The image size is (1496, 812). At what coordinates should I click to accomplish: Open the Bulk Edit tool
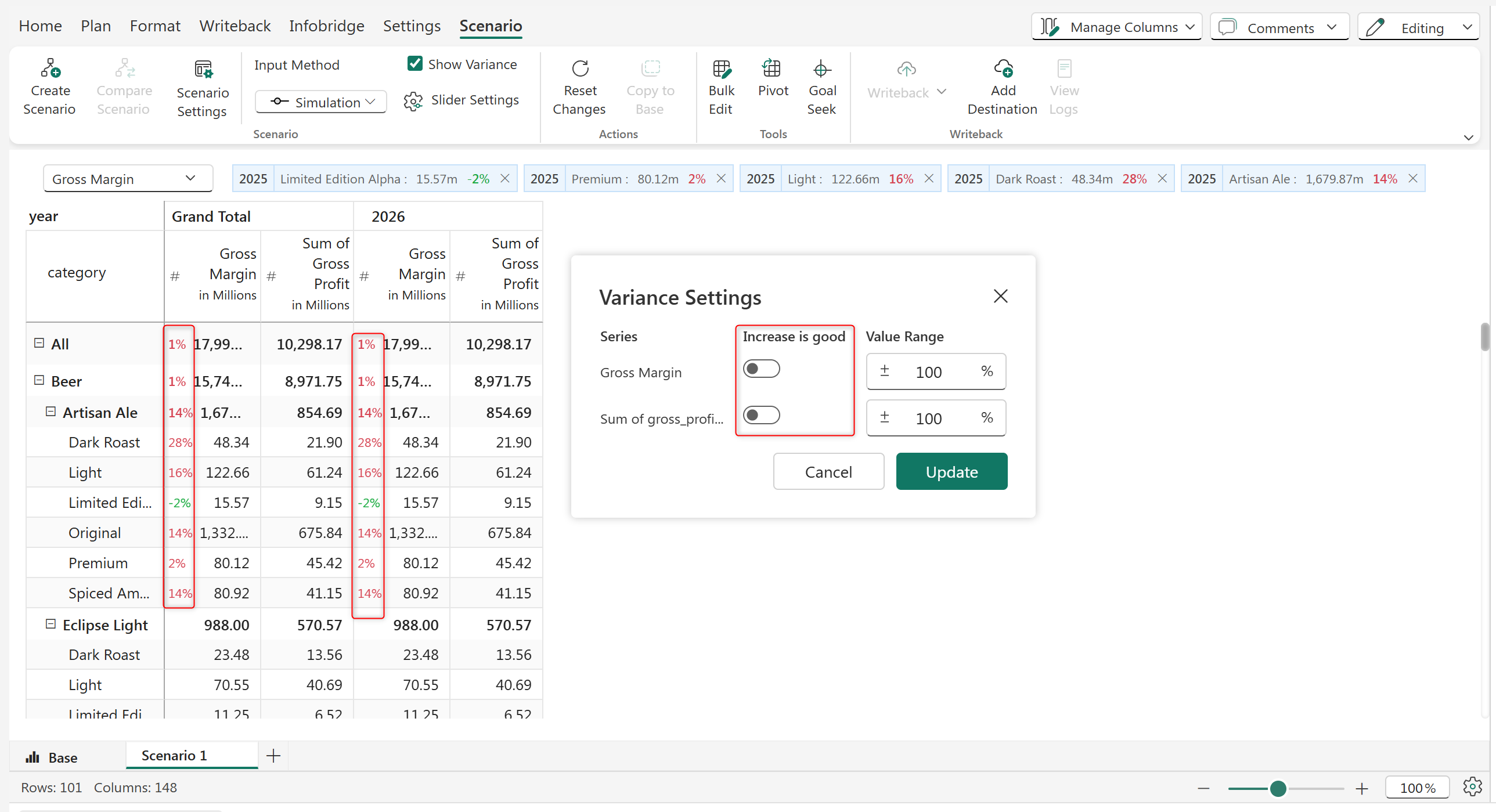click(x=720, y=69)
